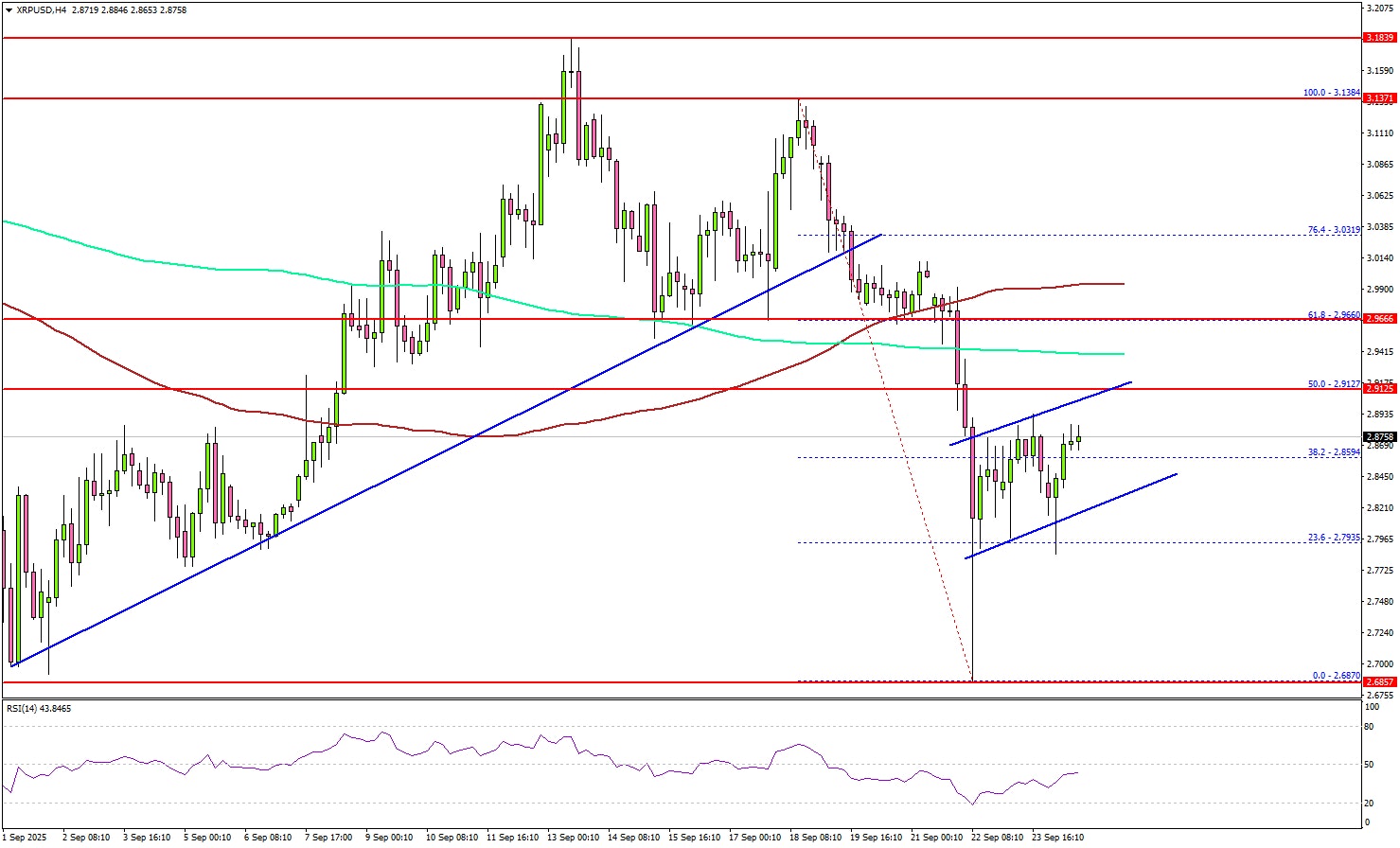Select the Fibonacci 0.0 - 2.6870 label
This screenshot has height=848, width=1400.
pyautogui.click(x=1336, y=676)
